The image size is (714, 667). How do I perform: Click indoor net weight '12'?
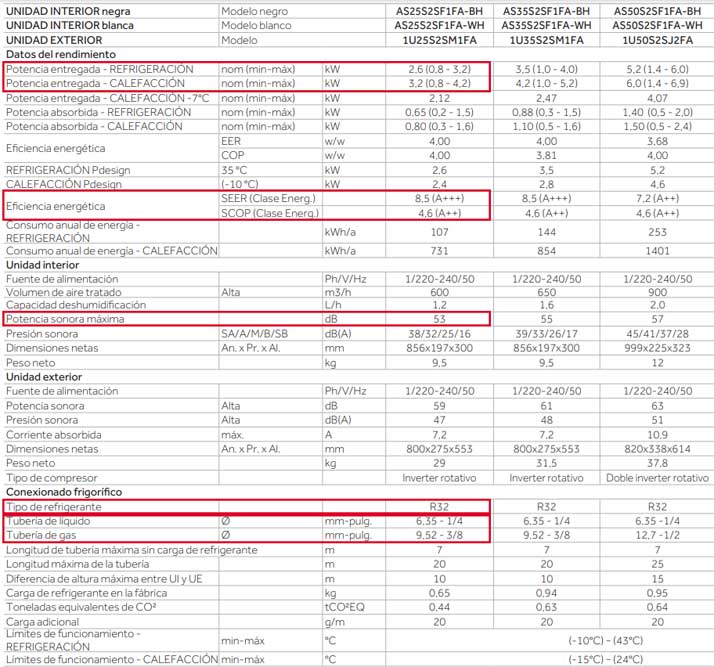click(657, 363)
